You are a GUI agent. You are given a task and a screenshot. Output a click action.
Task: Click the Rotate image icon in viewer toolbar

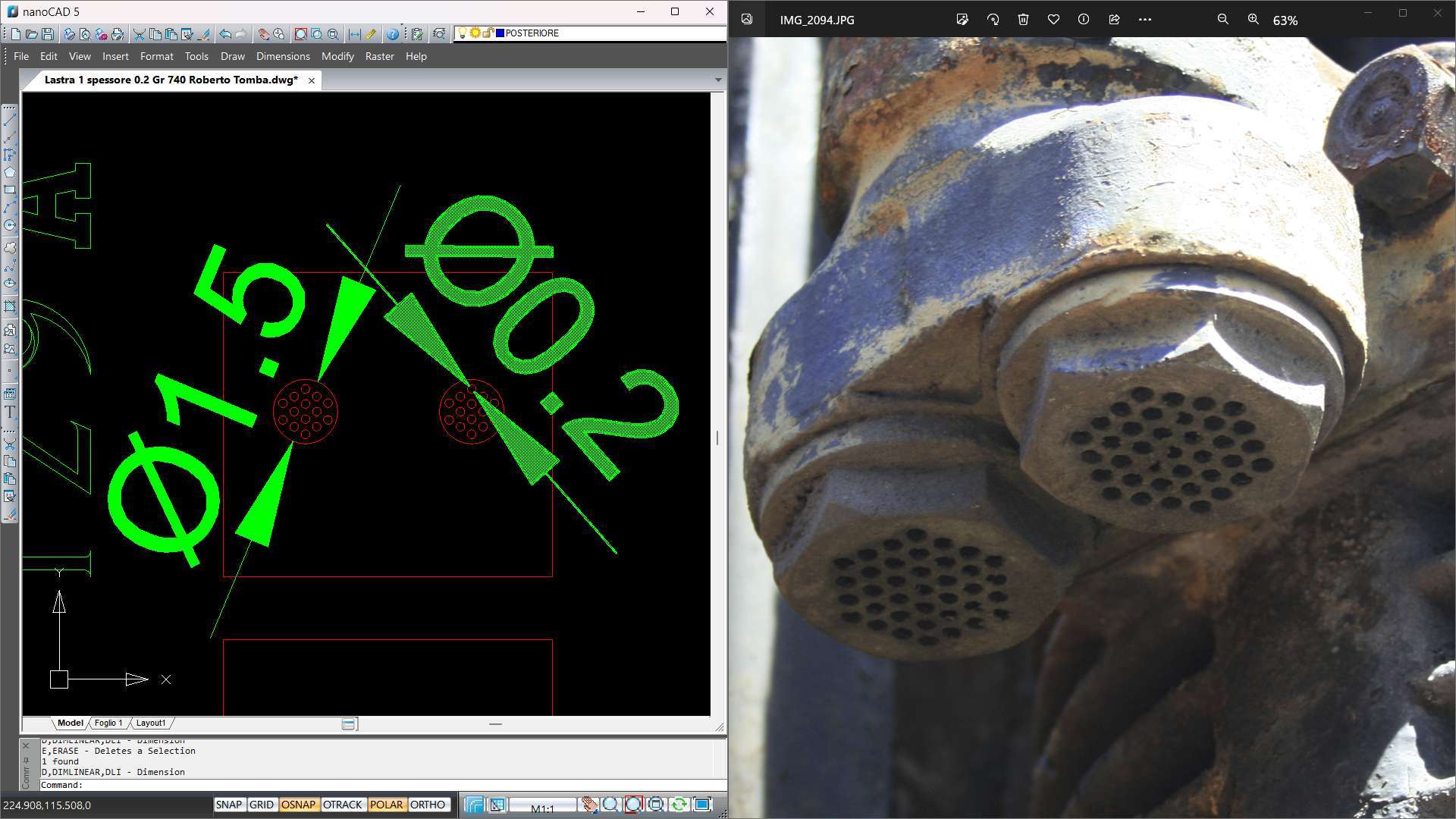(993, 19)
